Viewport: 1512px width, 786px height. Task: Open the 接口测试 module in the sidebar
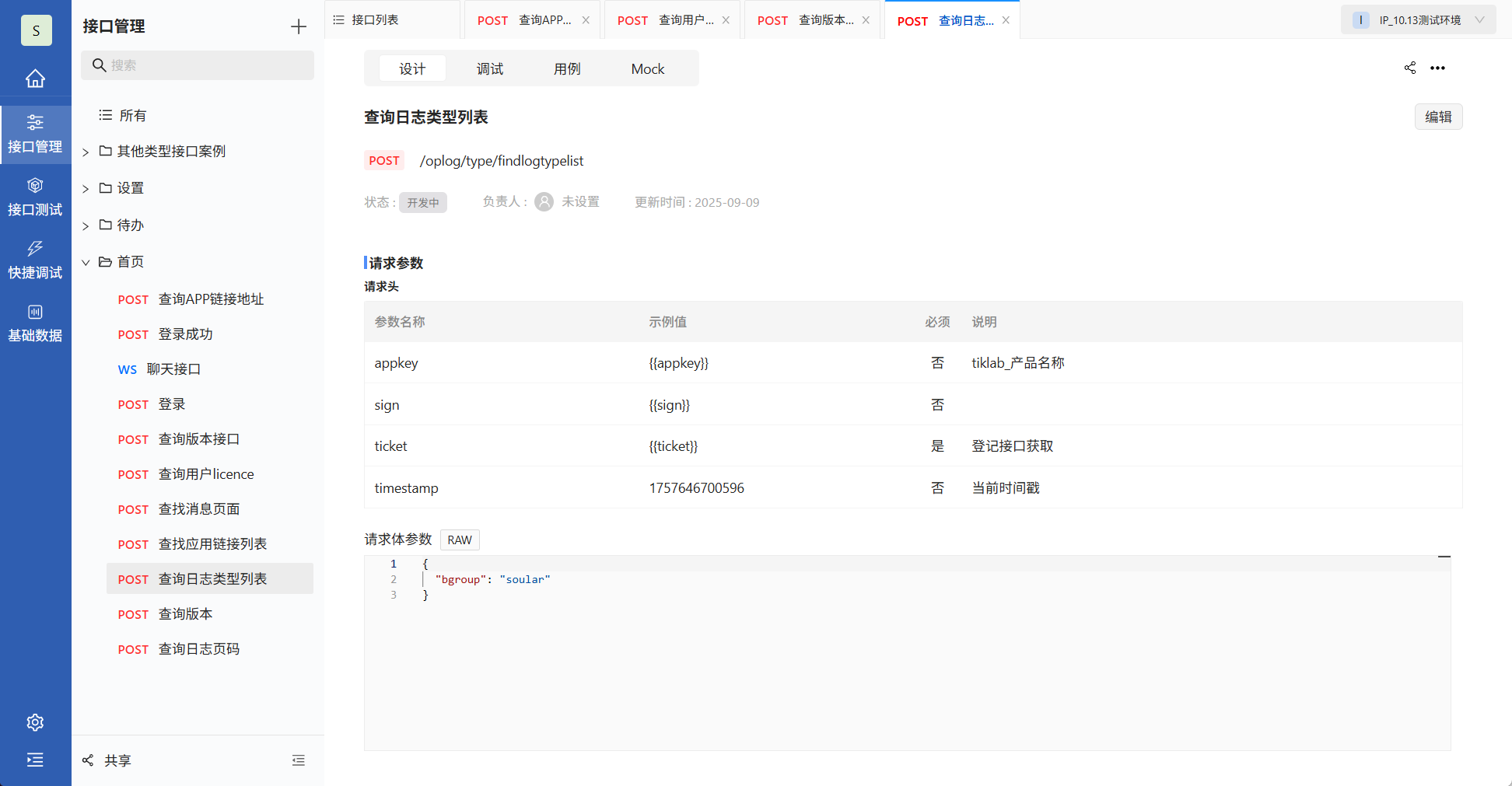coord(35,196)
